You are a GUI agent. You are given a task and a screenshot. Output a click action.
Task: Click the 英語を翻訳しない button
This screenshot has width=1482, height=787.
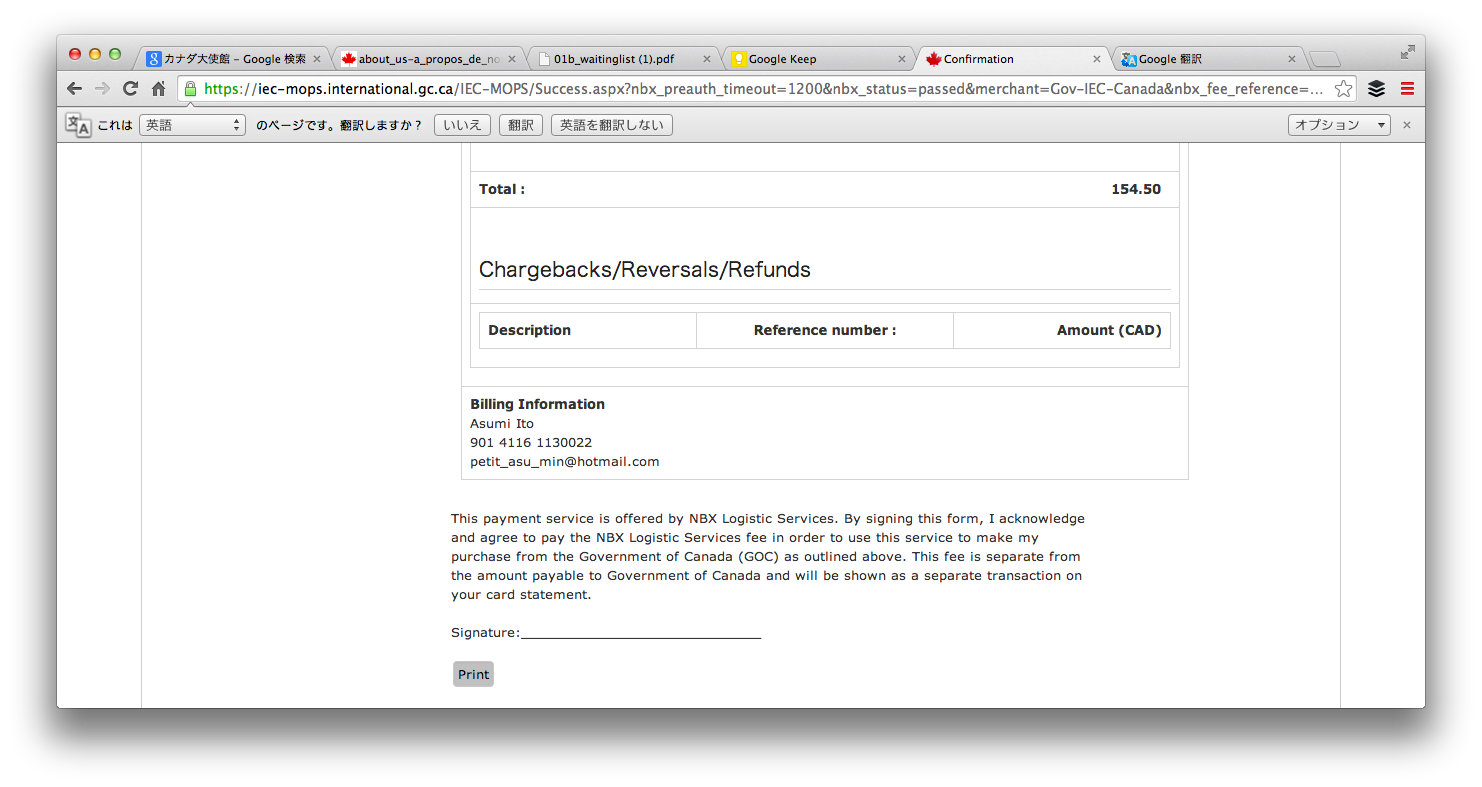(x=611, y=125)
